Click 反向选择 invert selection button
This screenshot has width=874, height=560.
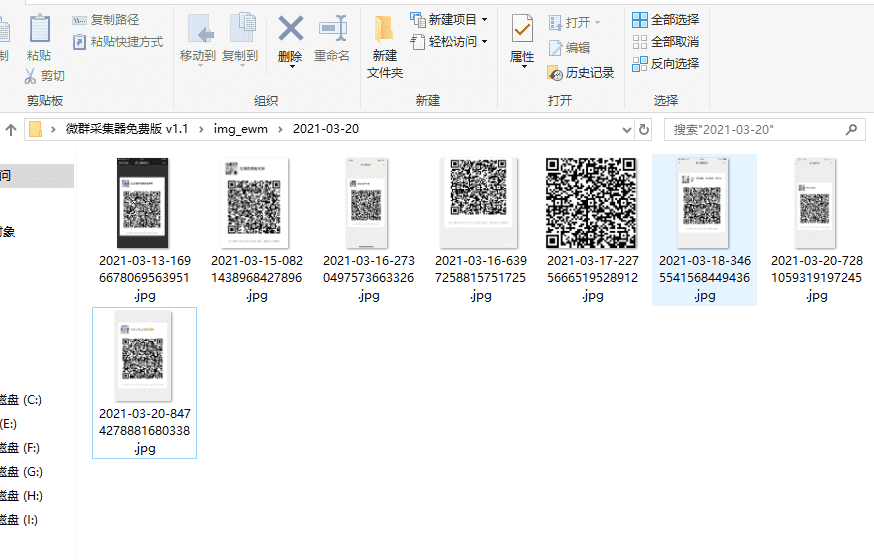coord(665,64)
